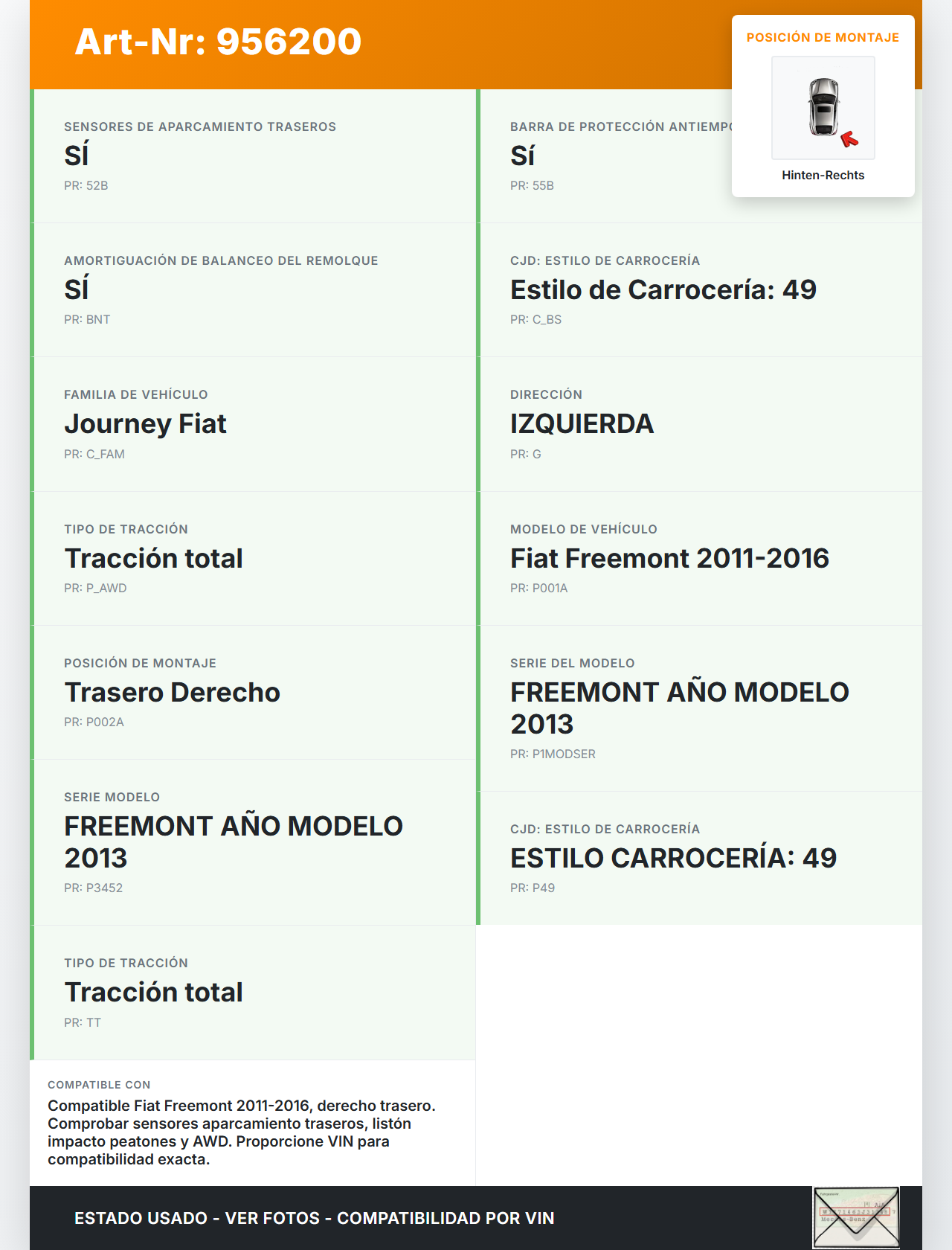Click the Art-Nr: 956200 header title
The width and height of the screenshot is (952, 1250).
218,42
